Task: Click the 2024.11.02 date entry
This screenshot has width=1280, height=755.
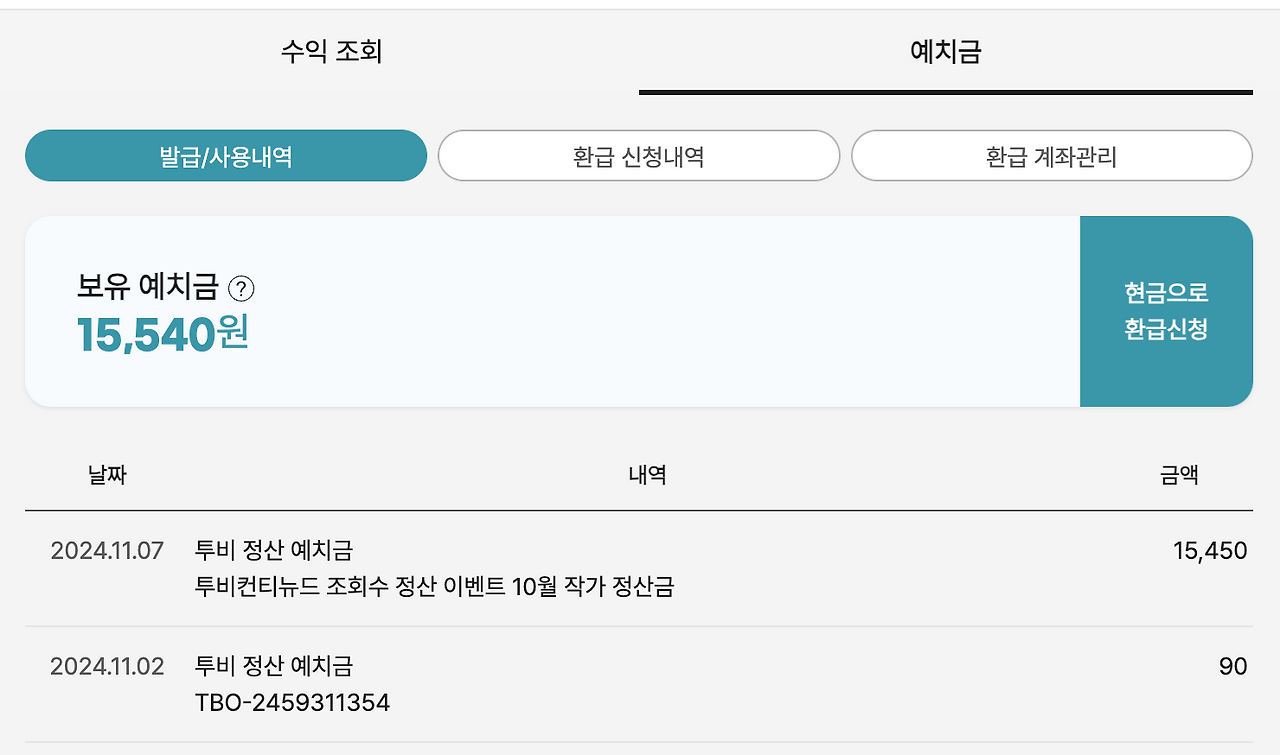Action: click(105, 665)
